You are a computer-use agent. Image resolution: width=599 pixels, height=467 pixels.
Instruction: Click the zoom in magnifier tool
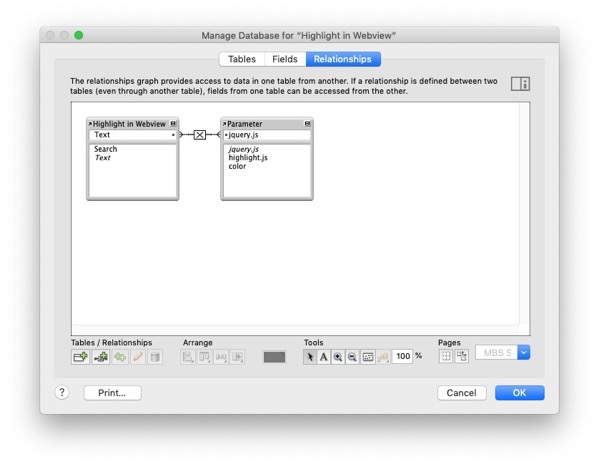click(x=338, y=357)
